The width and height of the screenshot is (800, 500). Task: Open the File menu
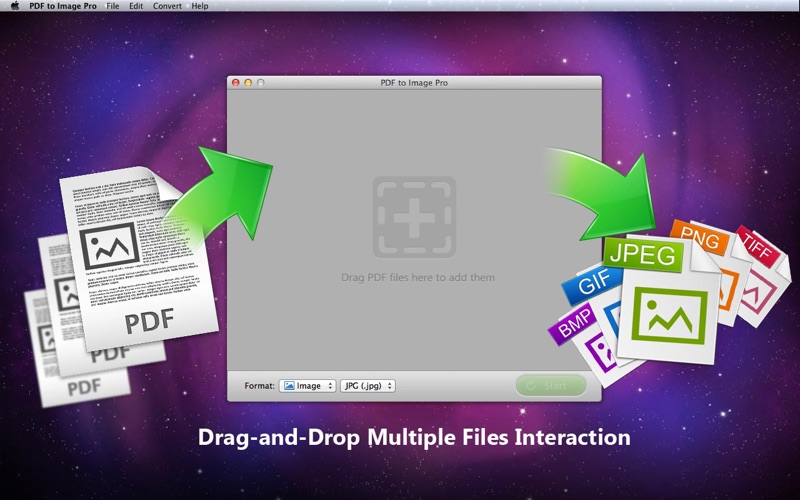[113, 6]
